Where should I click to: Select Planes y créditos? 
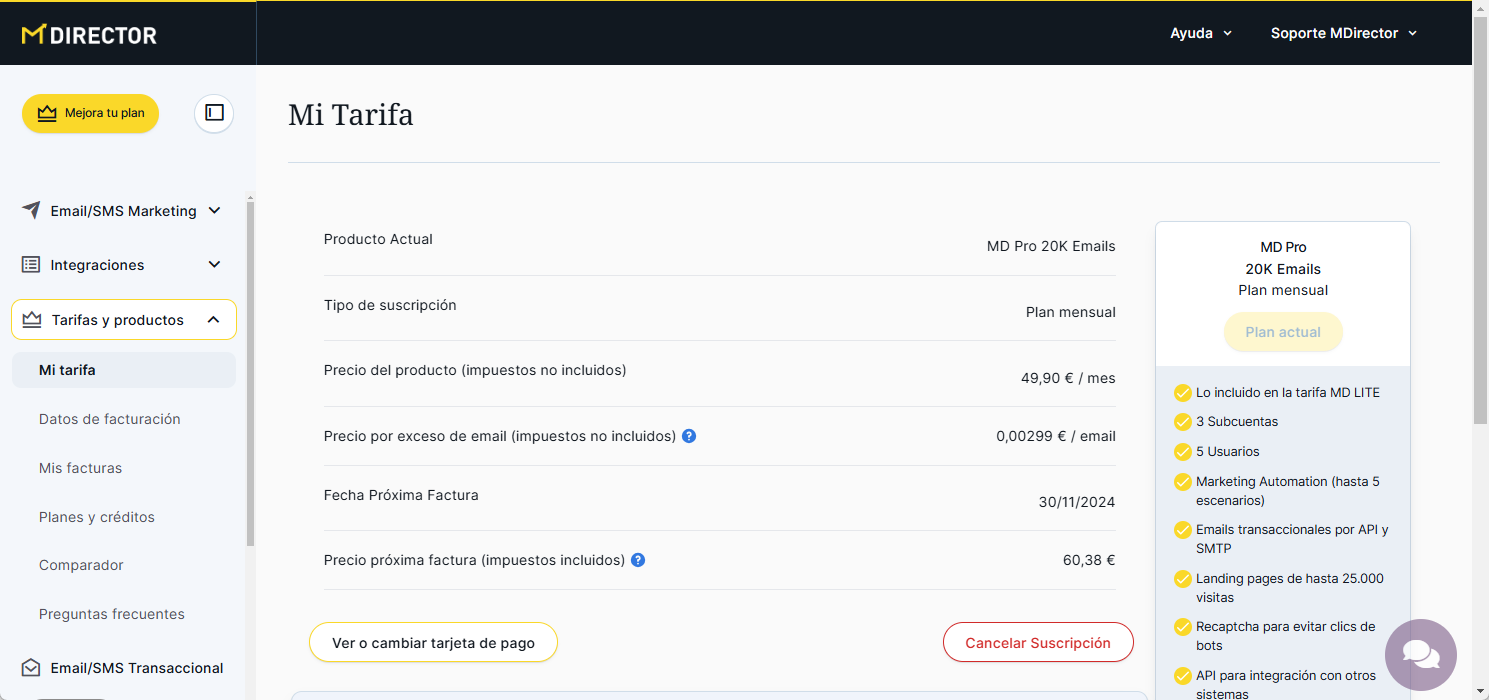coord(97,517)
